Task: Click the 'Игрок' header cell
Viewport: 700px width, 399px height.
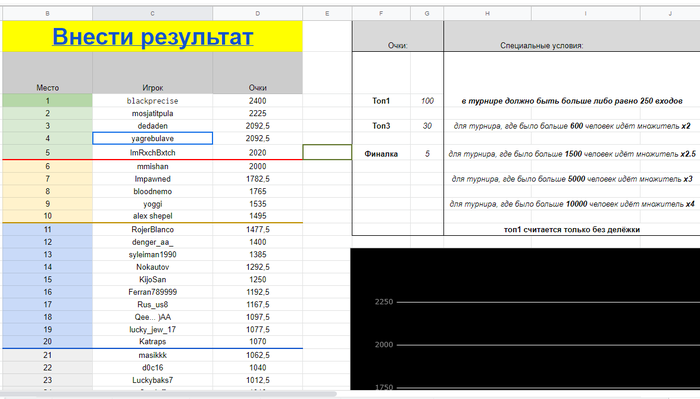Action: click(x=152, y=73)
